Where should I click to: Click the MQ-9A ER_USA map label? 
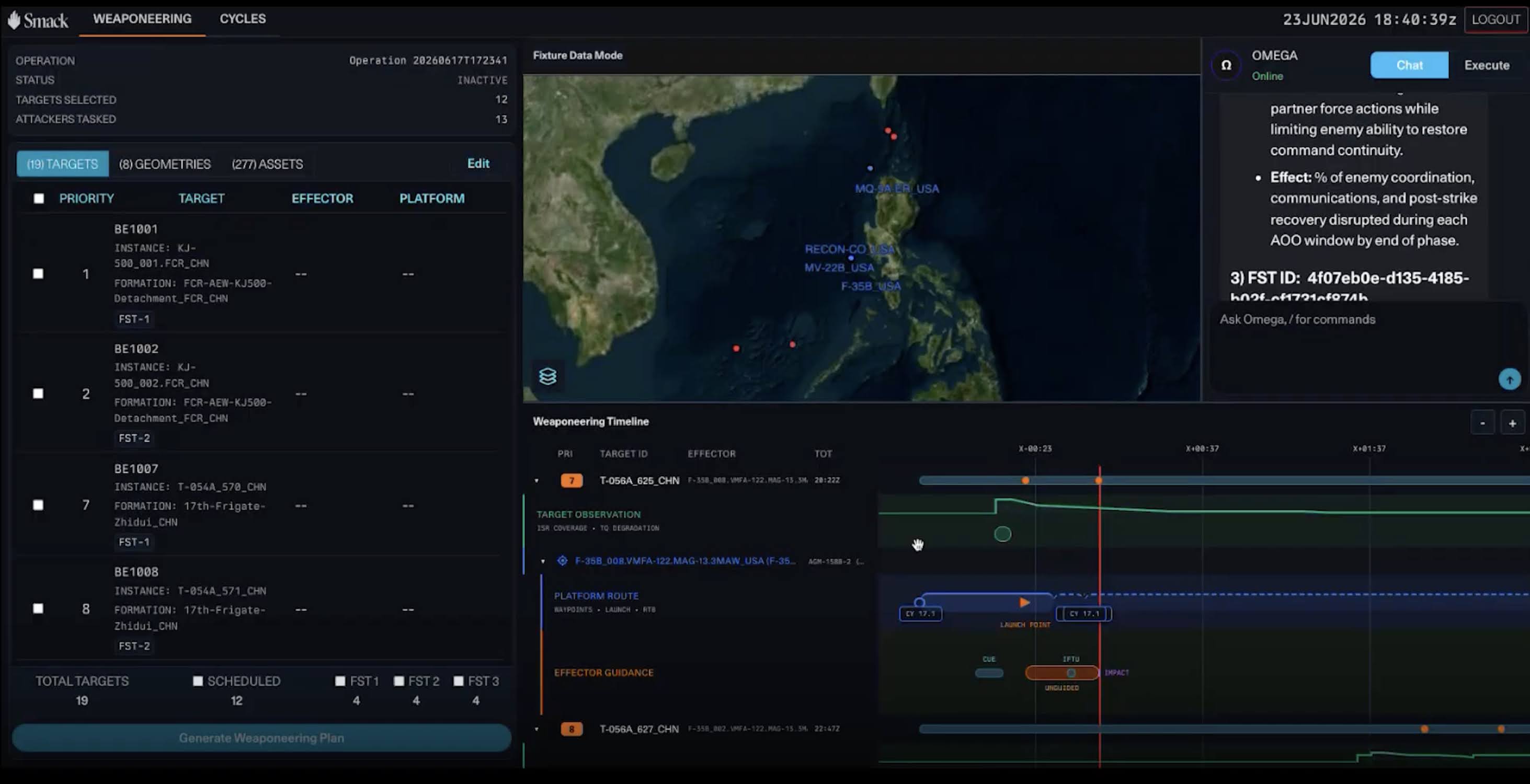point(897,189)
